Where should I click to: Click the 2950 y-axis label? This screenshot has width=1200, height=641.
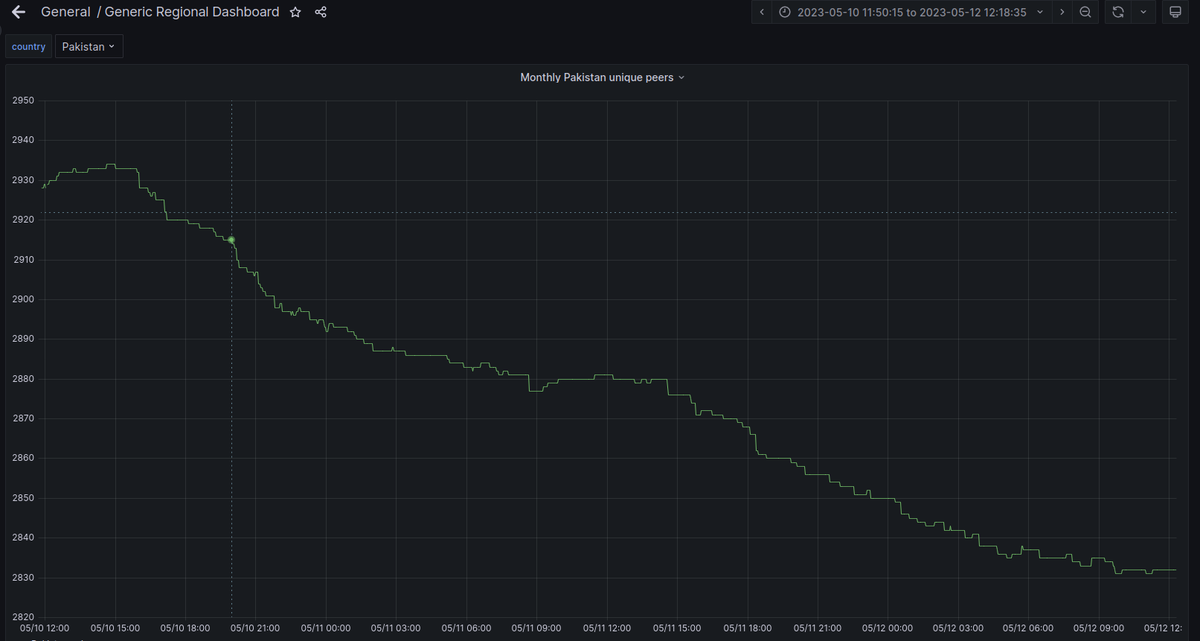23,101
